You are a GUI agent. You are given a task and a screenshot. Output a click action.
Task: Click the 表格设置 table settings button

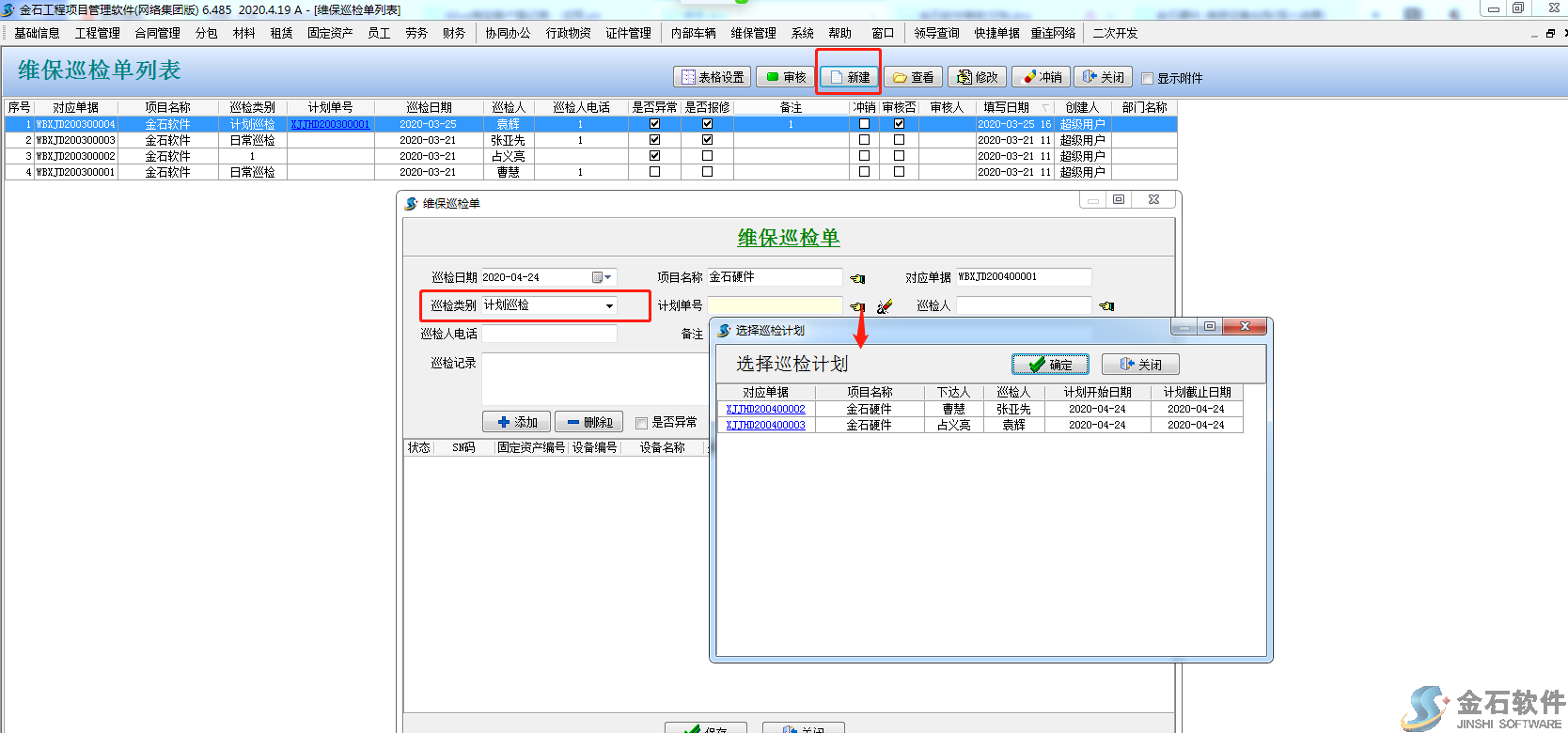713,77
